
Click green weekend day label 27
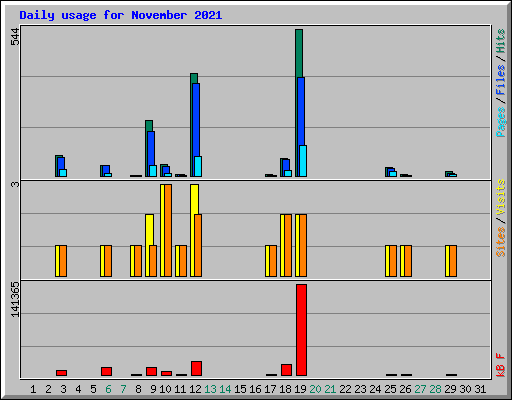coord(420,389)
